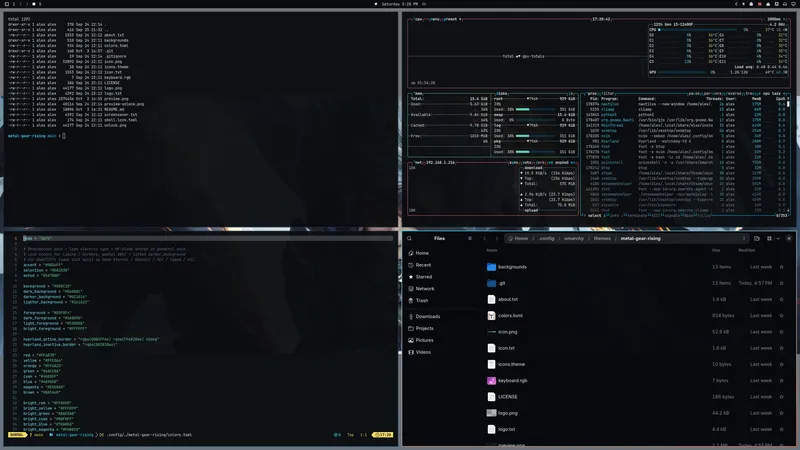Image resolution: width=800 pixels, height=450 pixels.
Task: Star the colors.toml file
Action: pos(781,316)
